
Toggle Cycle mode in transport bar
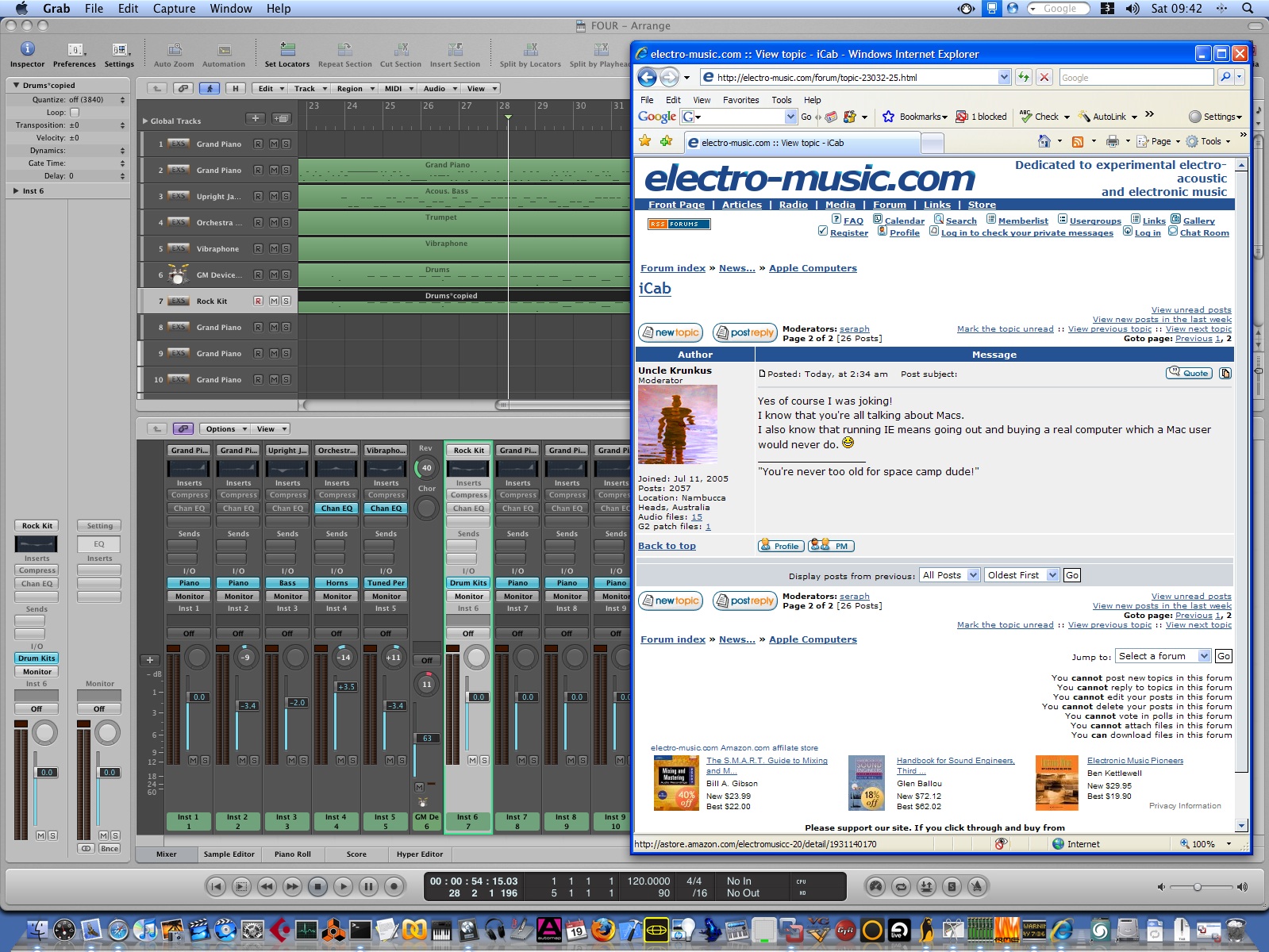[901, 886]
